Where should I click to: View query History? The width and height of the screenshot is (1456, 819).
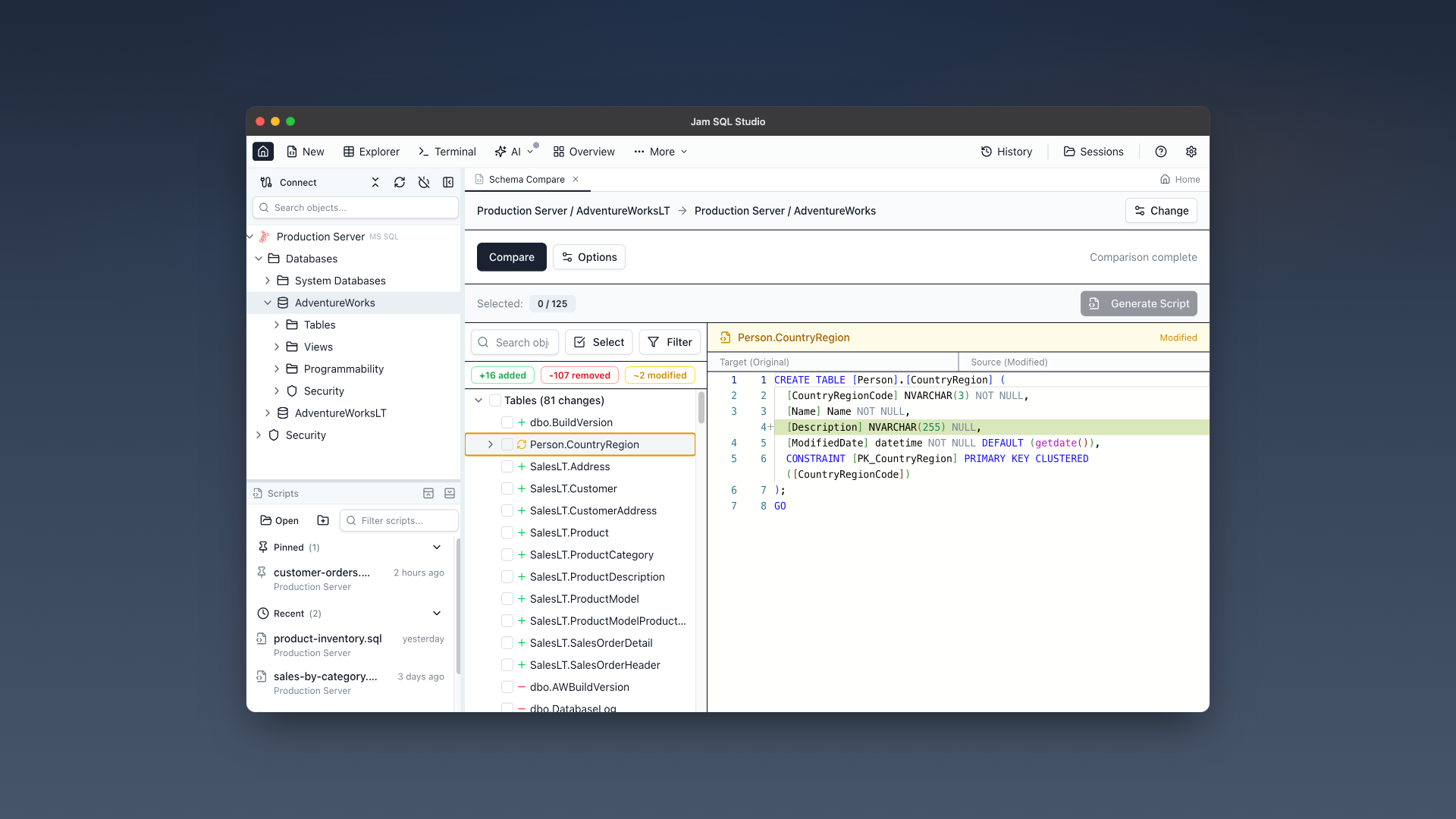[x=1006, y=152]
